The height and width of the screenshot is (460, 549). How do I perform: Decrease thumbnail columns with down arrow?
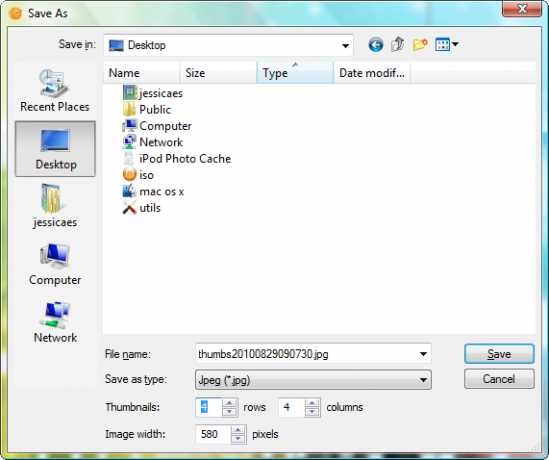pyautogui.click(x=312, y=412)
